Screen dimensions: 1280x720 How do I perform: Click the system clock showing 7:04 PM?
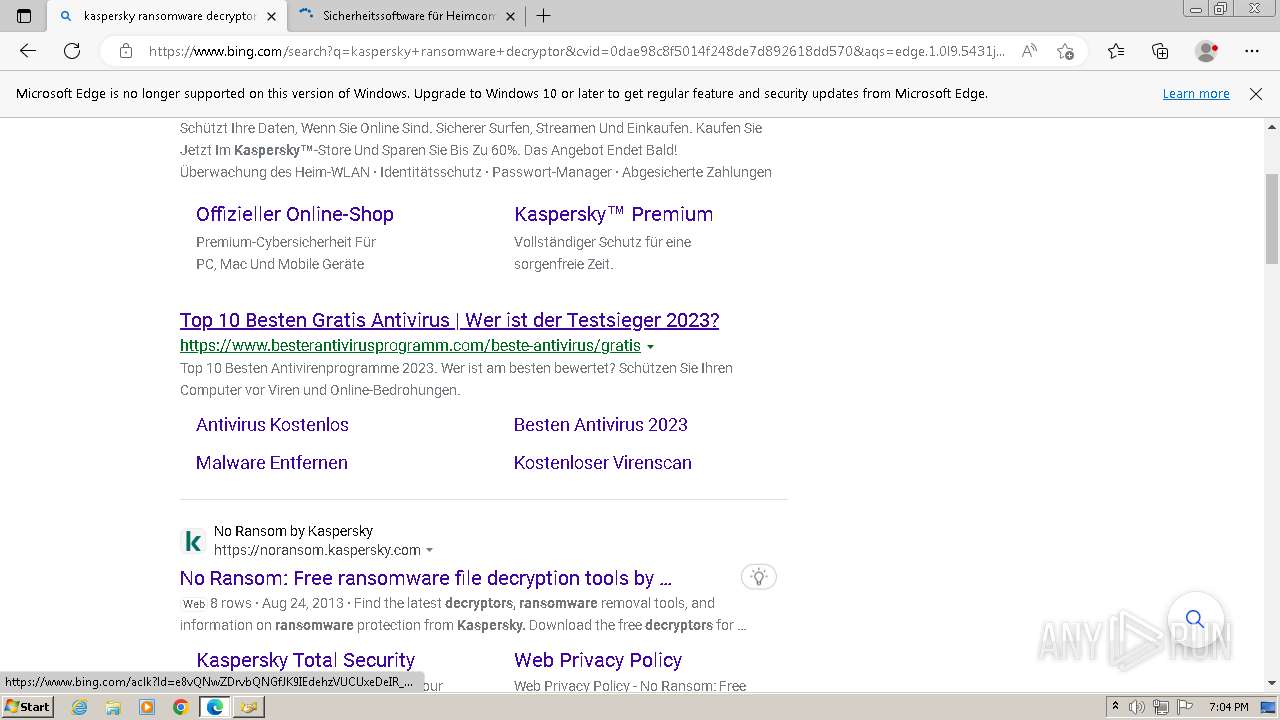(x=1228, y=707)
